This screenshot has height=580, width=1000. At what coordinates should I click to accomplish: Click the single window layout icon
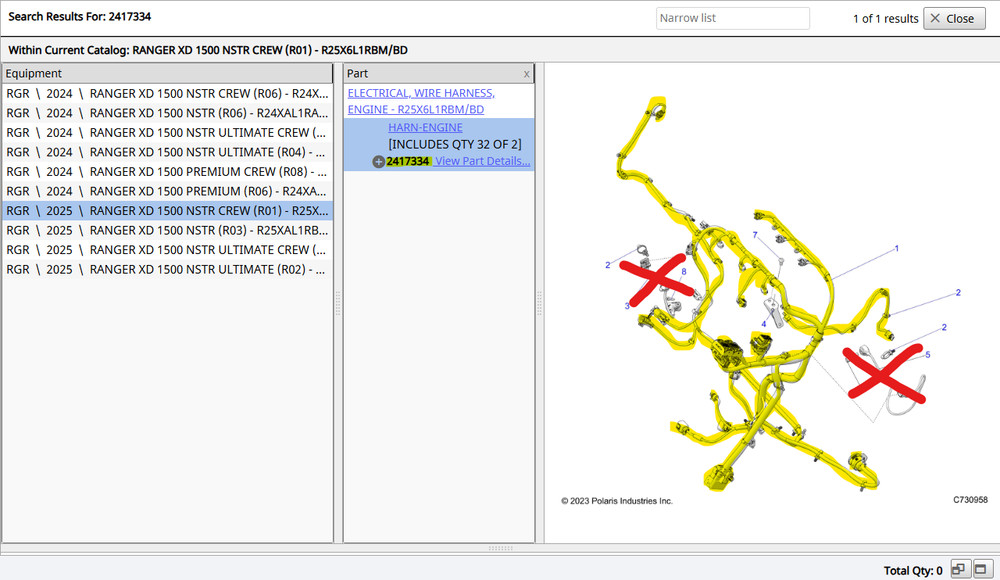pos(981,569)
